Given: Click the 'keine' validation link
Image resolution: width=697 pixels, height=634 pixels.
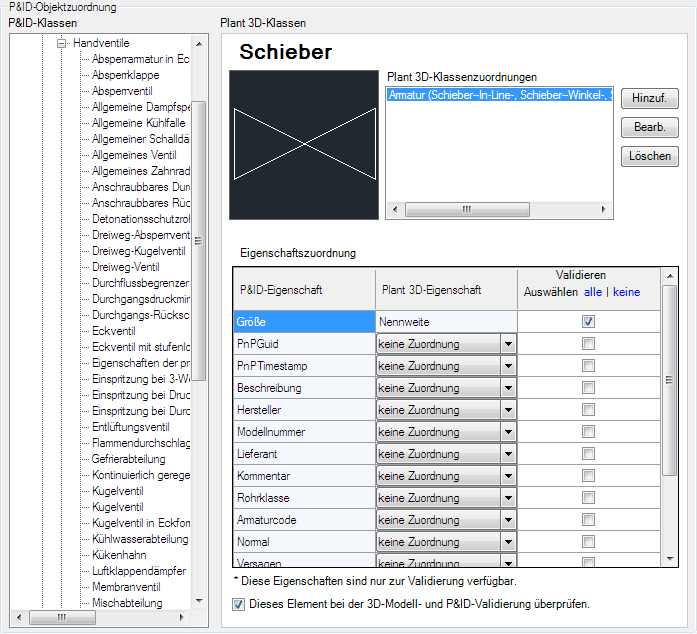Looking at the screenshot, I should coord(626,293).
